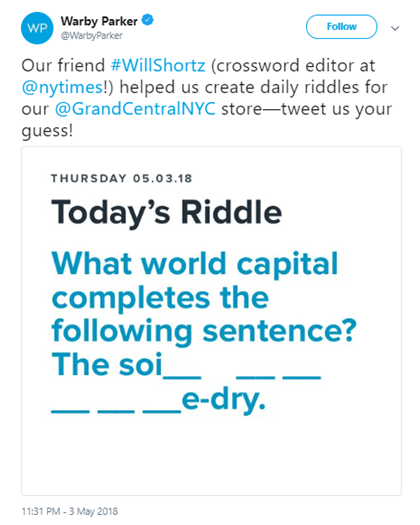This screenshot has width=420, height=525.
Task: Follow the Warby Parker account
Action: 341,27
